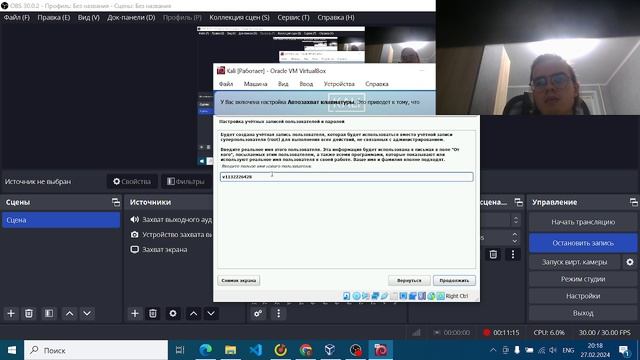Screen dimensions: 640x360
Task: Click Снимок экрана in Kali installer
Action: pyautogui.click(x=239, y=280)
